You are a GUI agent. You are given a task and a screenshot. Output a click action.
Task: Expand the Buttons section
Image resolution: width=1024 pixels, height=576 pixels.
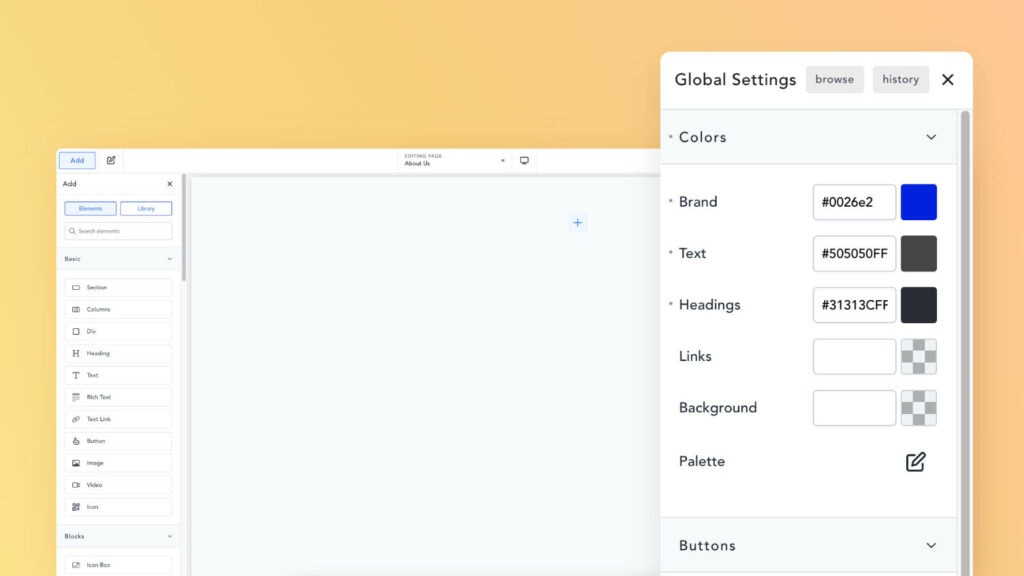[931, 545]
